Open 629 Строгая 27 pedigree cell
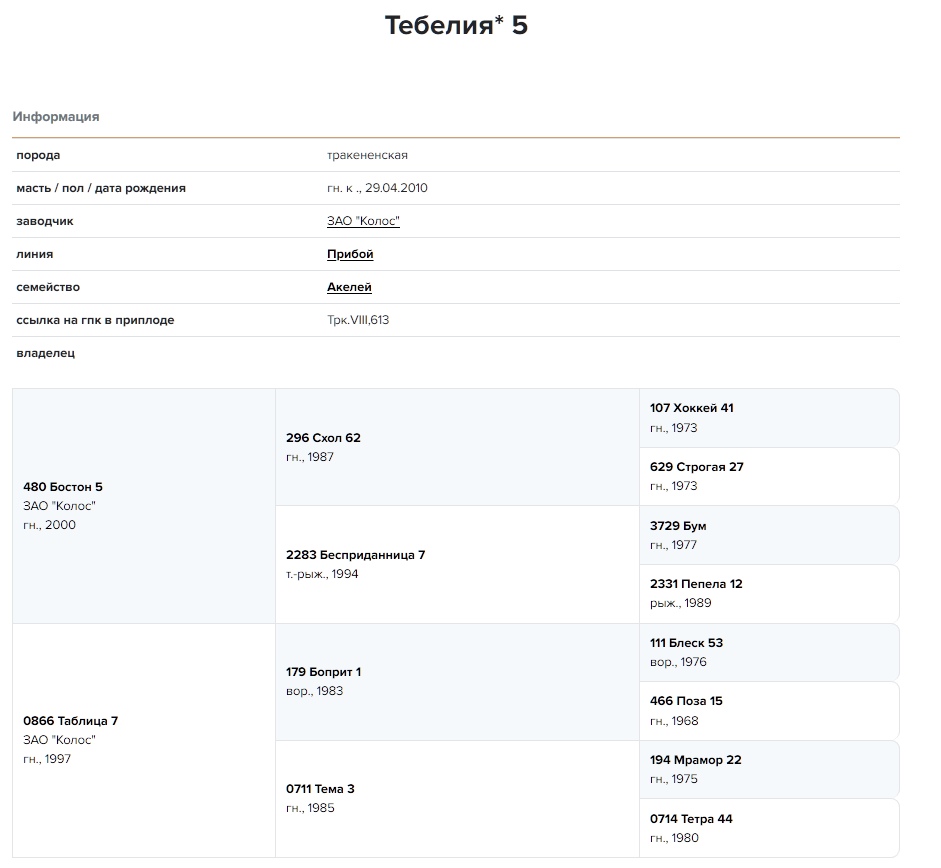 pyautogui.click(x=696, y=467)
